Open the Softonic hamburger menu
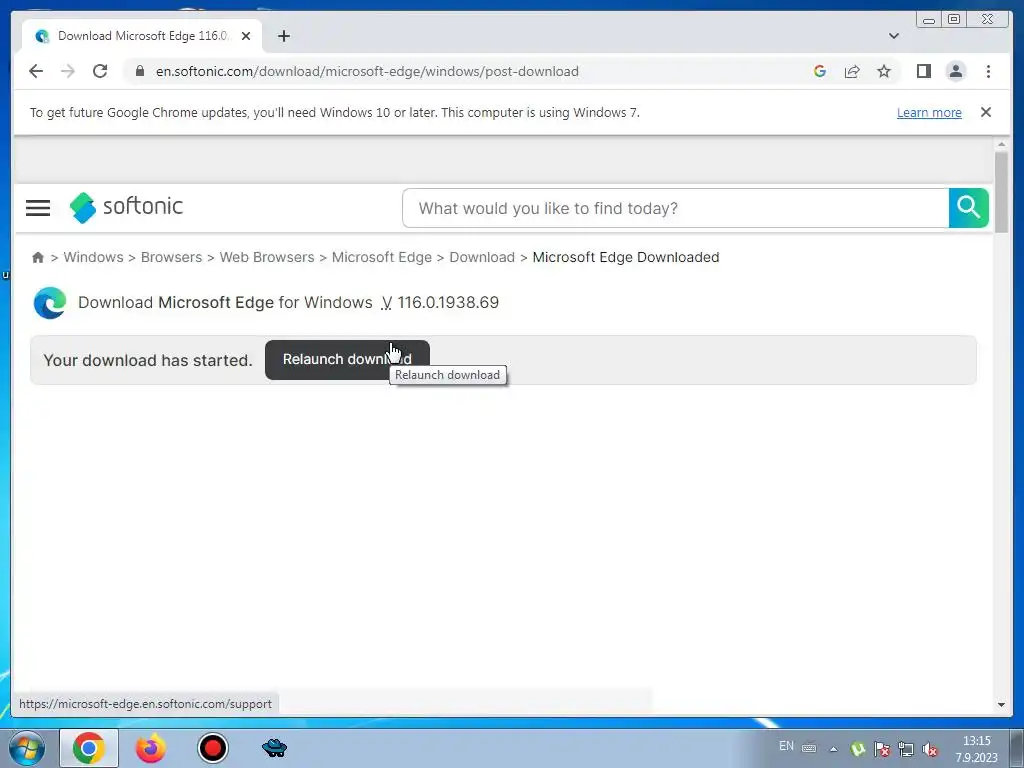The width and height of the screenshot is (1024, 768). (x=38, y=208)
